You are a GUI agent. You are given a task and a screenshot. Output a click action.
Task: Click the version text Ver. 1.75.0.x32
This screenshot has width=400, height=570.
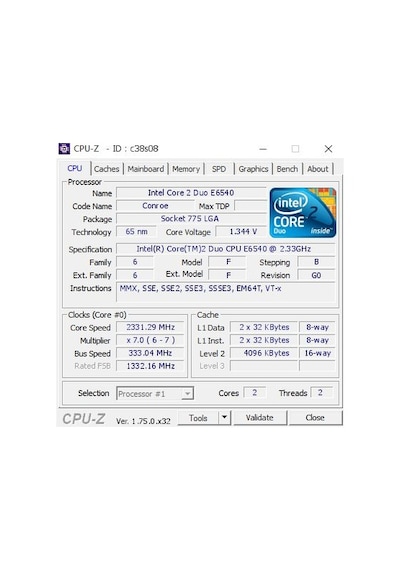pyautogui.click(x=143, y=421)
